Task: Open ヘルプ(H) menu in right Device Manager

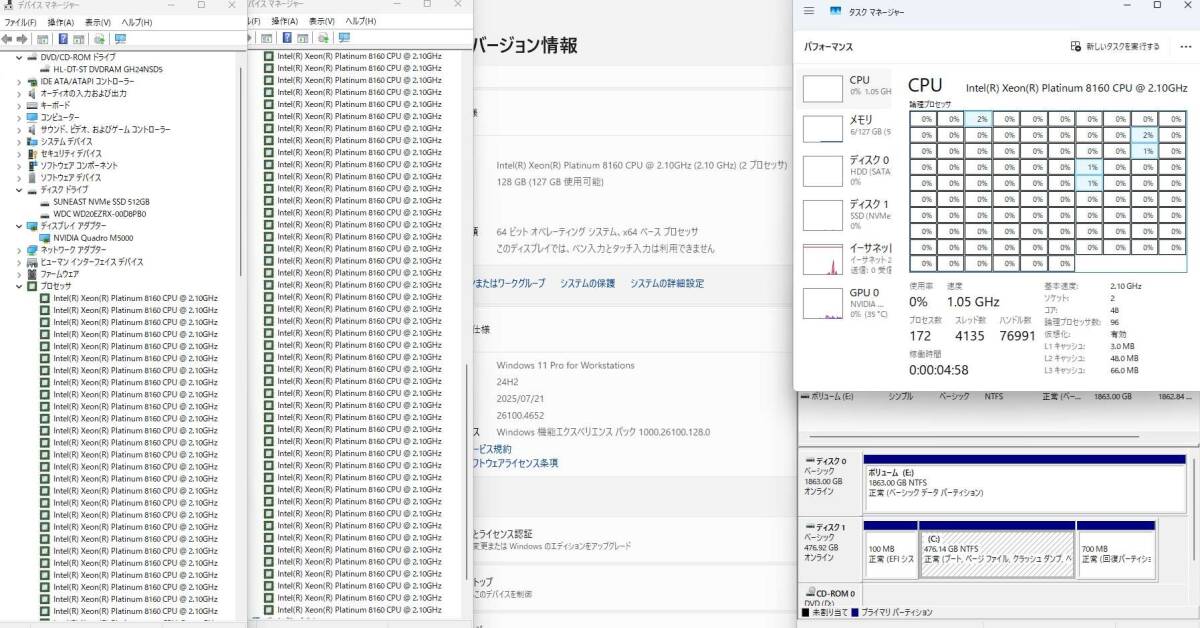Action: [x=360, y=22]
